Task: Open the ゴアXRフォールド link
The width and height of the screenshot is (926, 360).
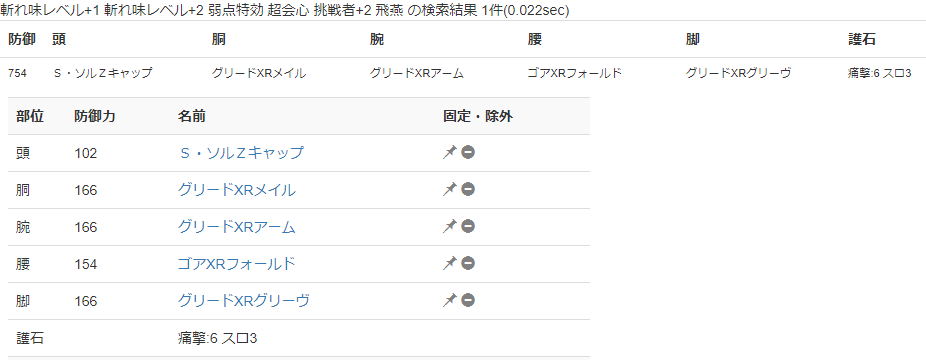Action: (x=236, y=264)
